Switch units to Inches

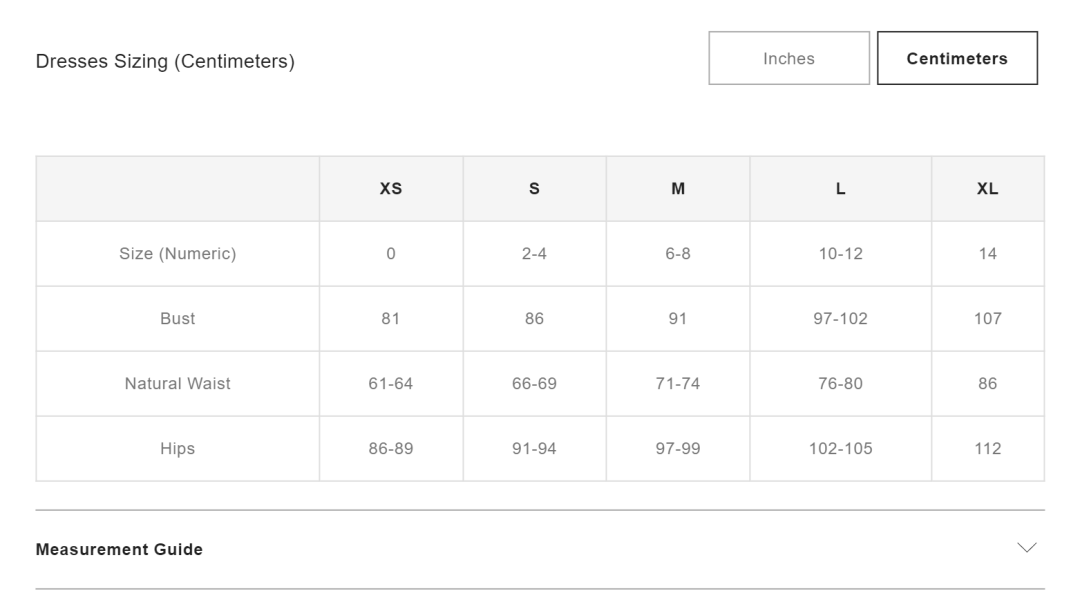tap(789, 58)
